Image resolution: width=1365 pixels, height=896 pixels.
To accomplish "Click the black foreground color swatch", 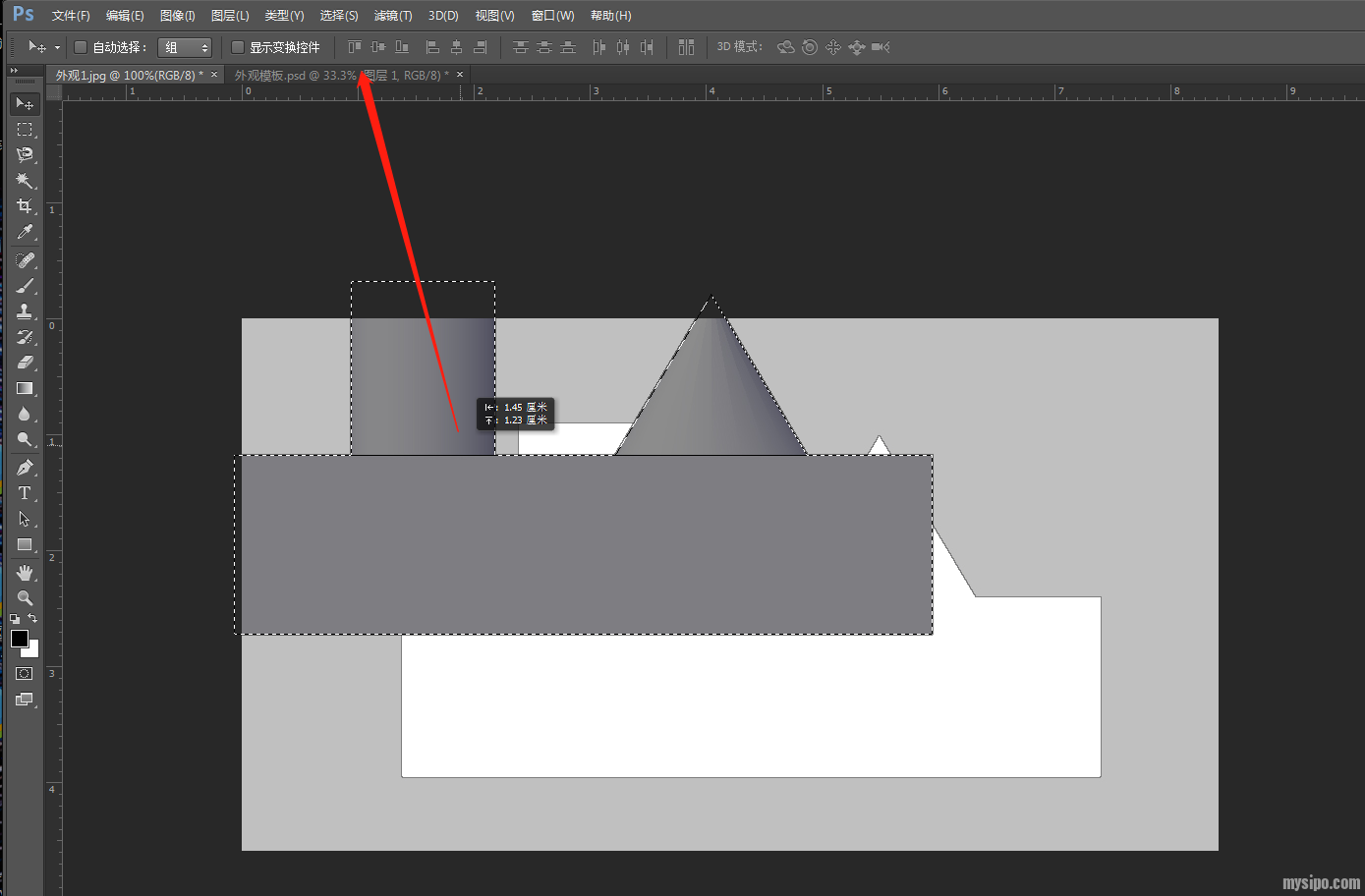I will pyautogui.click(x=19, y=639).
